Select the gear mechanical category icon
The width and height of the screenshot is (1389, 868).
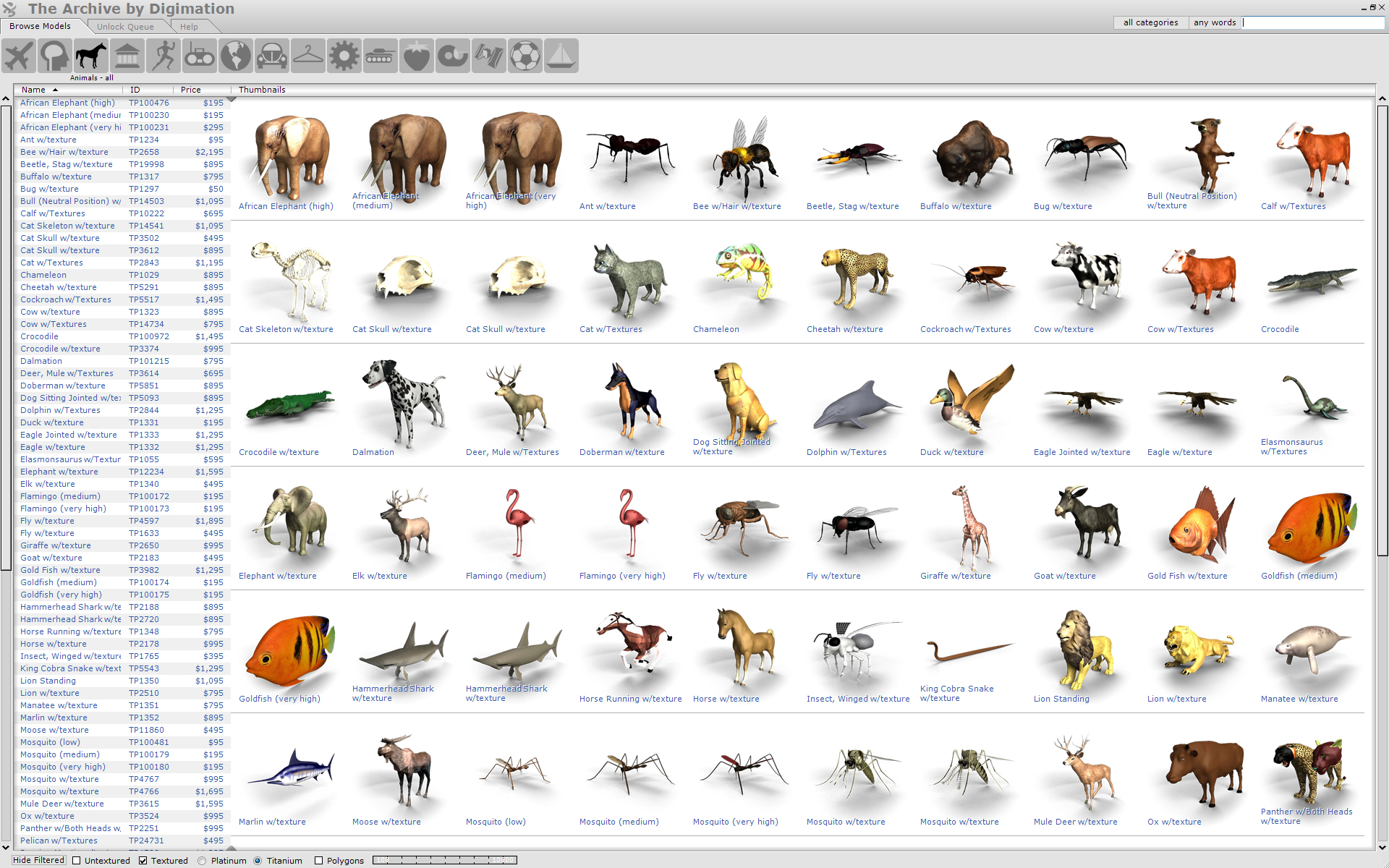[344, 56]
